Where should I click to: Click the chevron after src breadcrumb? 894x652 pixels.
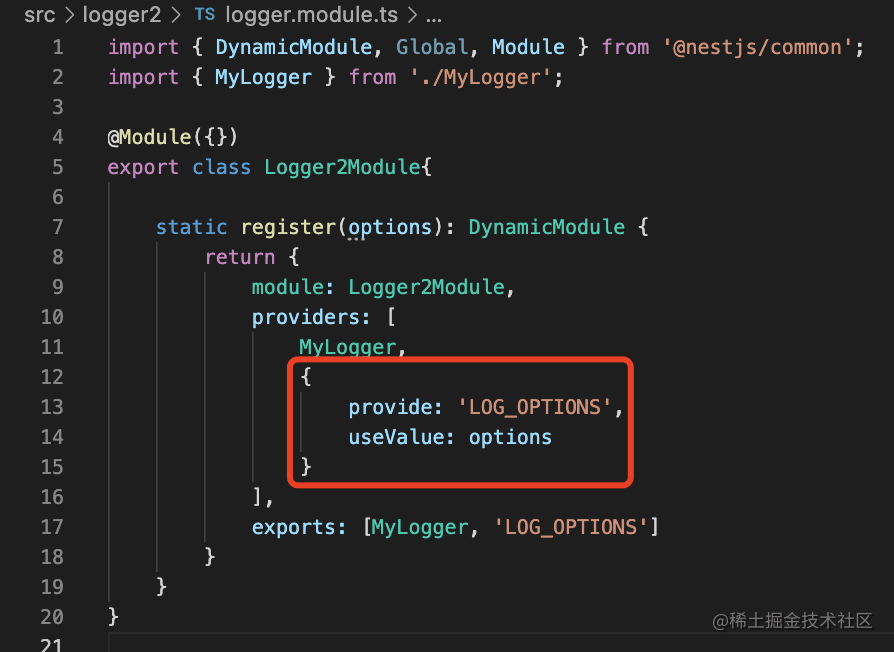tap(69, 15)
